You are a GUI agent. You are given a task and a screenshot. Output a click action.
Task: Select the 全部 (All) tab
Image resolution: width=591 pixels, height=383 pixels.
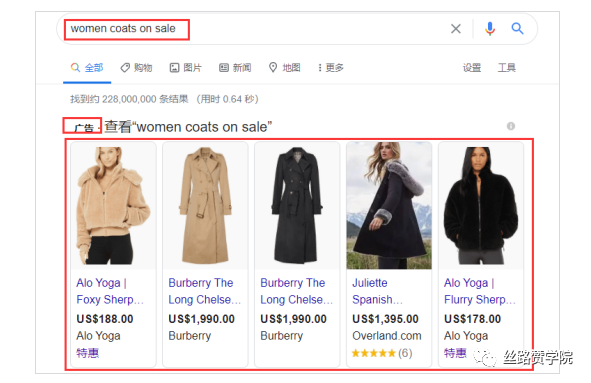click(87, 68)
